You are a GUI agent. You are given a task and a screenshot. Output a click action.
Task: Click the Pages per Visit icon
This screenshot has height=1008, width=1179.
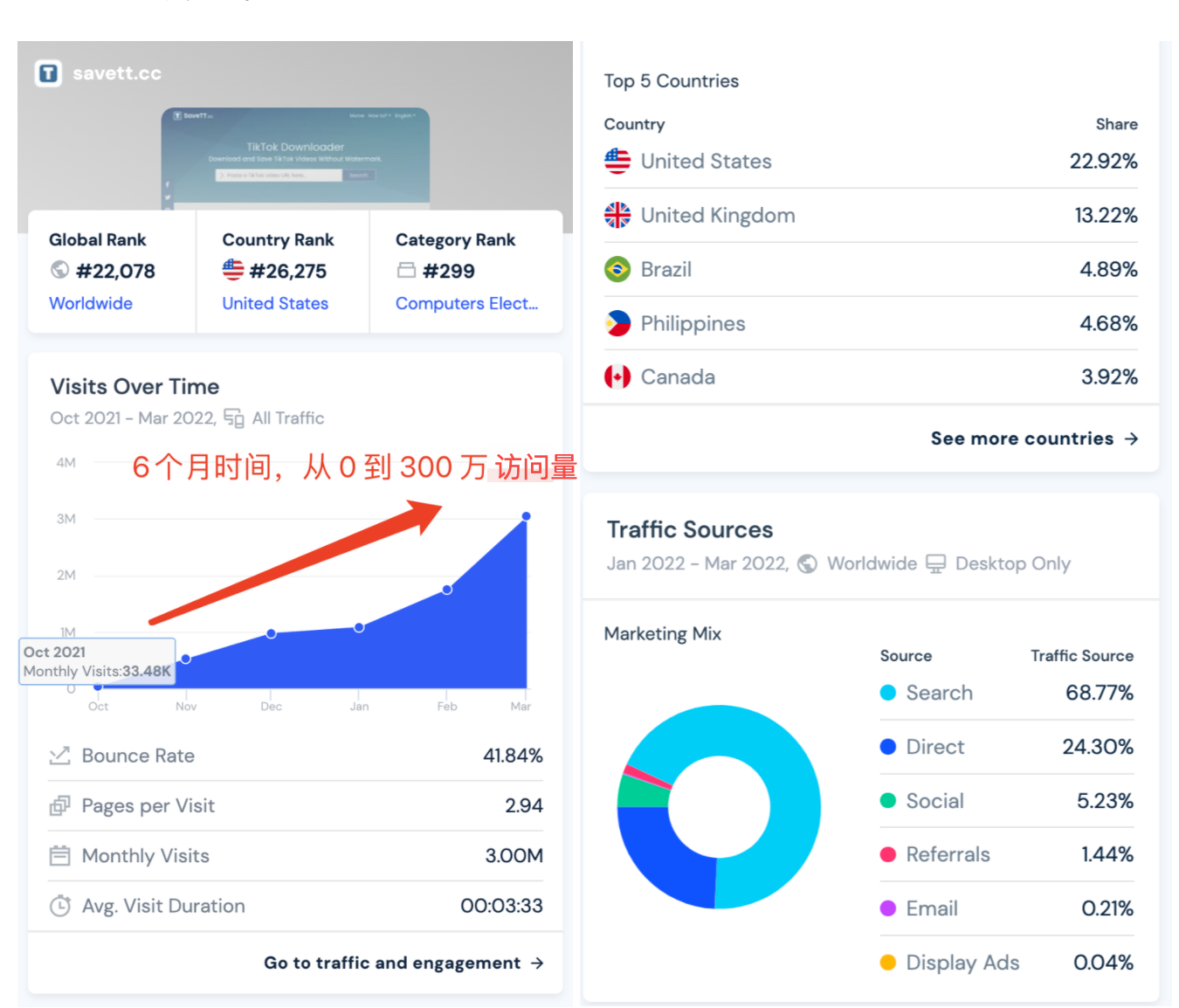tap(59, 805)
